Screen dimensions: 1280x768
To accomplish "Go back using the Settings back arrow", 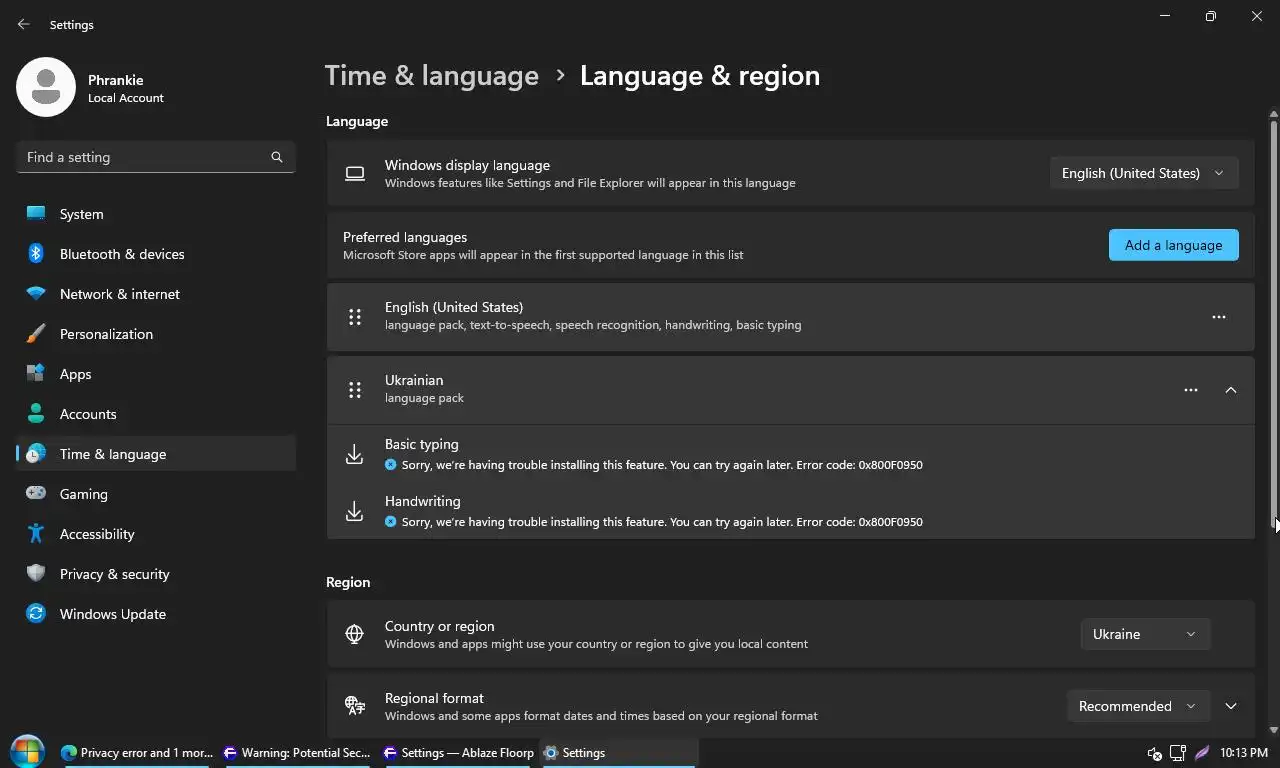I will [x=24, y=24].
